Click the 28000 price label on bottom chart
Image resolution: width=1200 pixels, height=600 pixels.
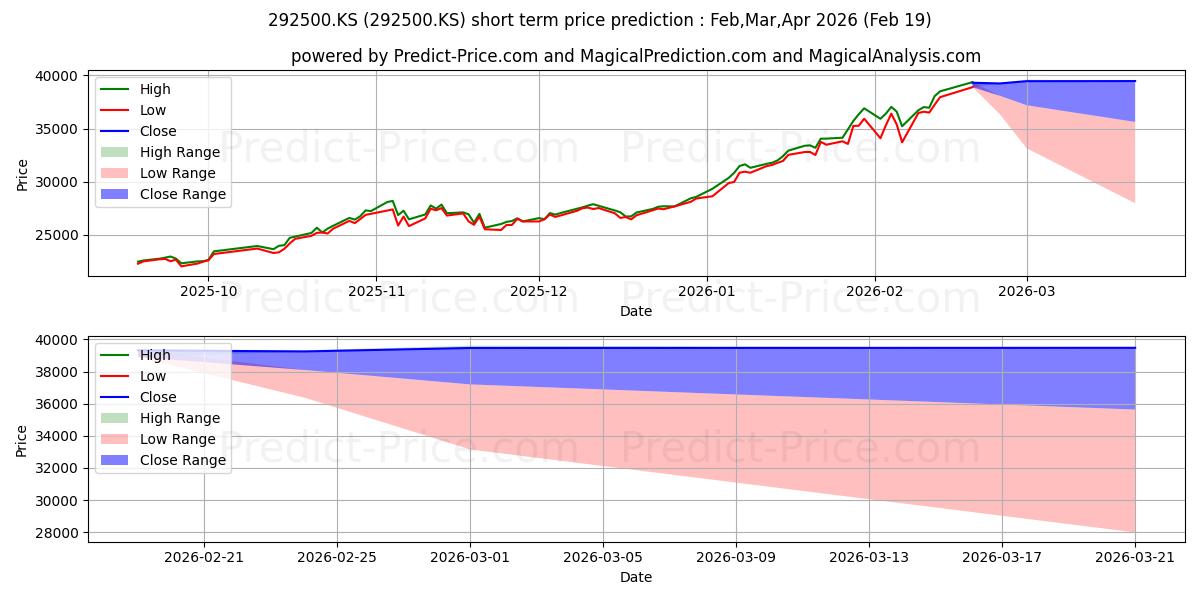coord(57,533)
